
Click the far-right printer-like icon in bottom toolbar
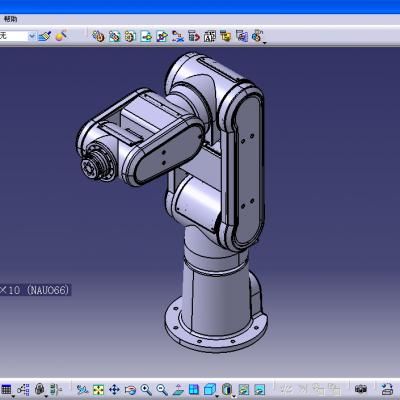[x=387, y=389]
